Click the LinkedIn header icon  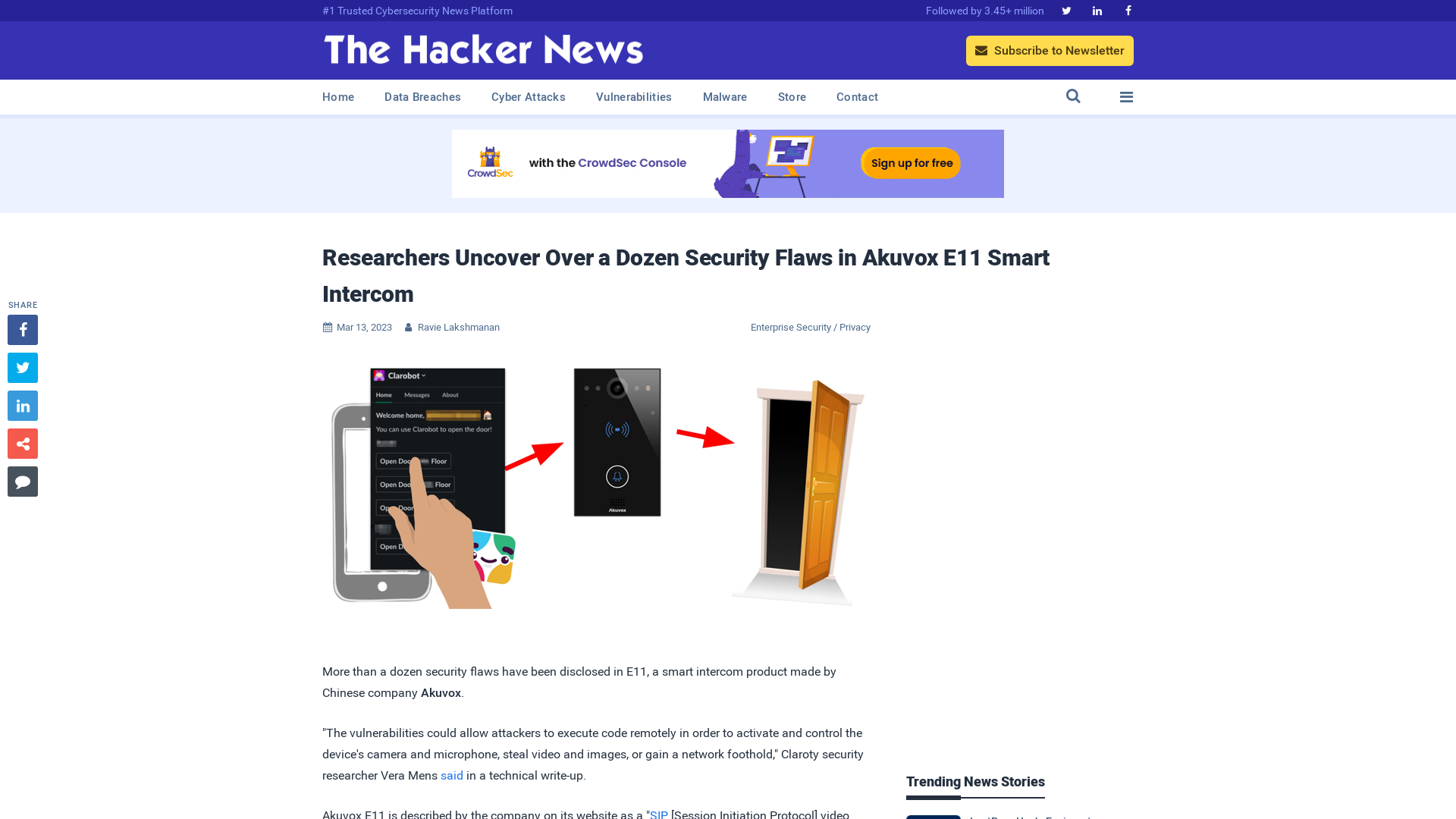click(x=1097, y=10)
